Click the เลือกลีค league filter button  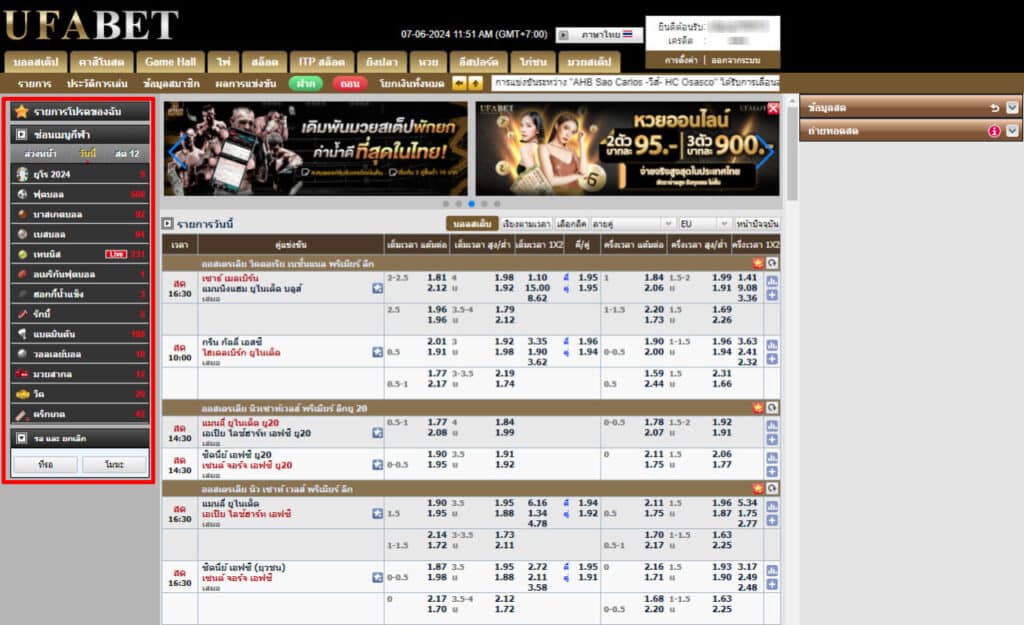point(571,224)
